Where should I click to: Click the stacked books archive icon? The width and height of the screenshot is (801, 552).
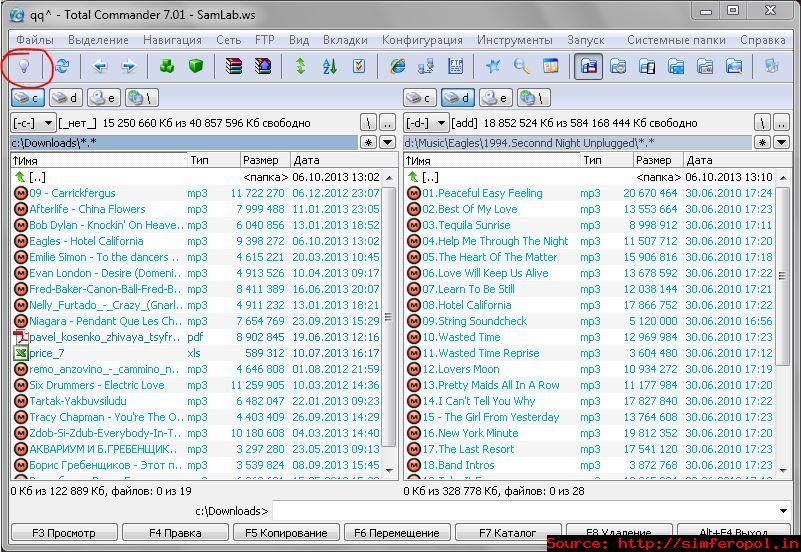pyautogui.click(x=234, y=66)
